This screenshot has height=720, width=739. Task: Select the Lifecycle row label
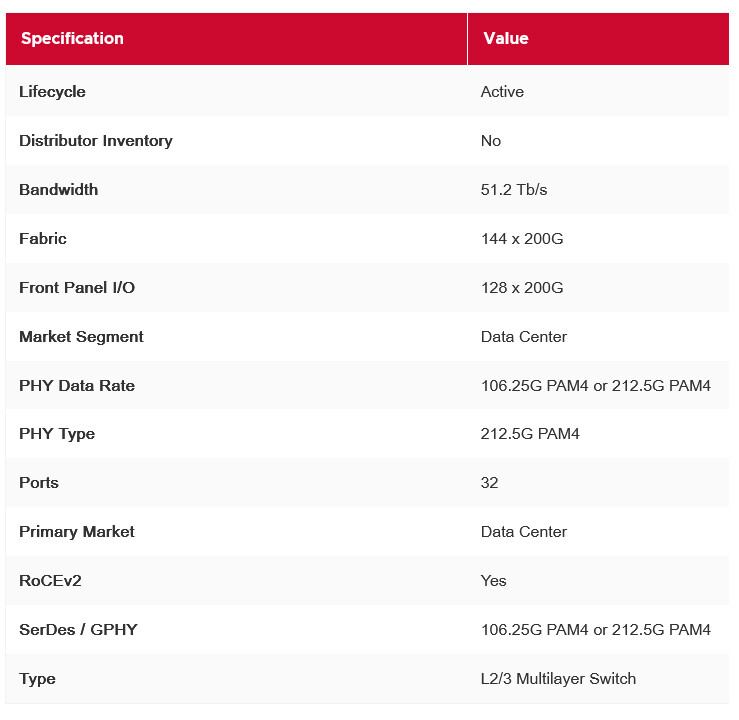(x=52, y=92)
